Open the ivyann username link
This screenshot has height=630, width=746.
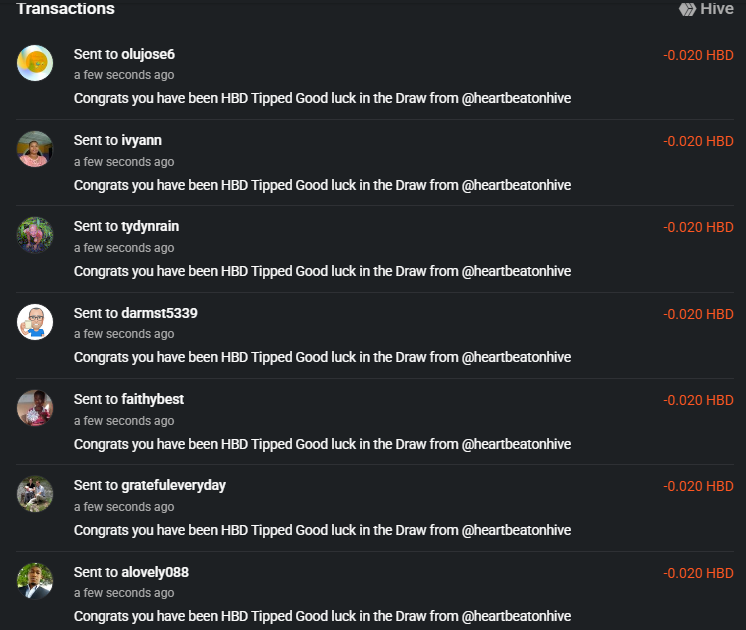(x=141, y=140)
